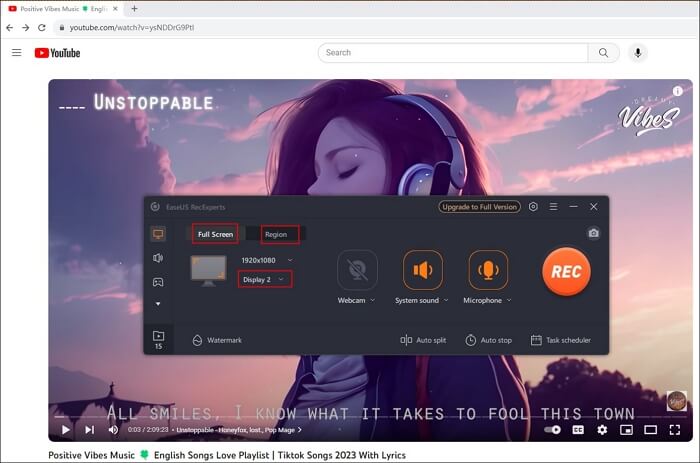Screen dimensions: 700x463
Task: Select game recording mode in sidebar
Action: coord(158,282)
